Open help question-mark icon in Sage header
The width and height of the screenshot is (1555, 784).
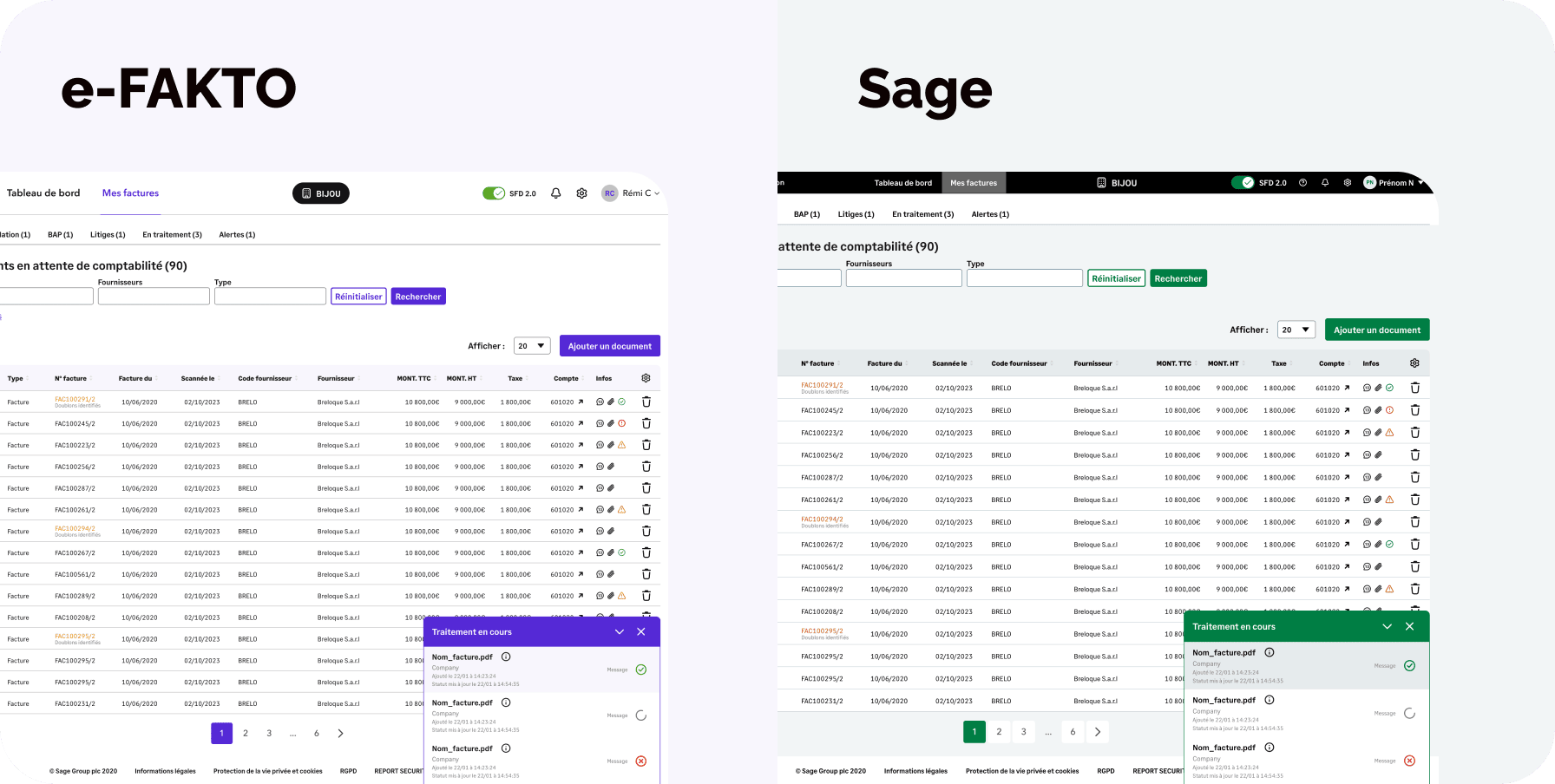tap(1302, 183)
